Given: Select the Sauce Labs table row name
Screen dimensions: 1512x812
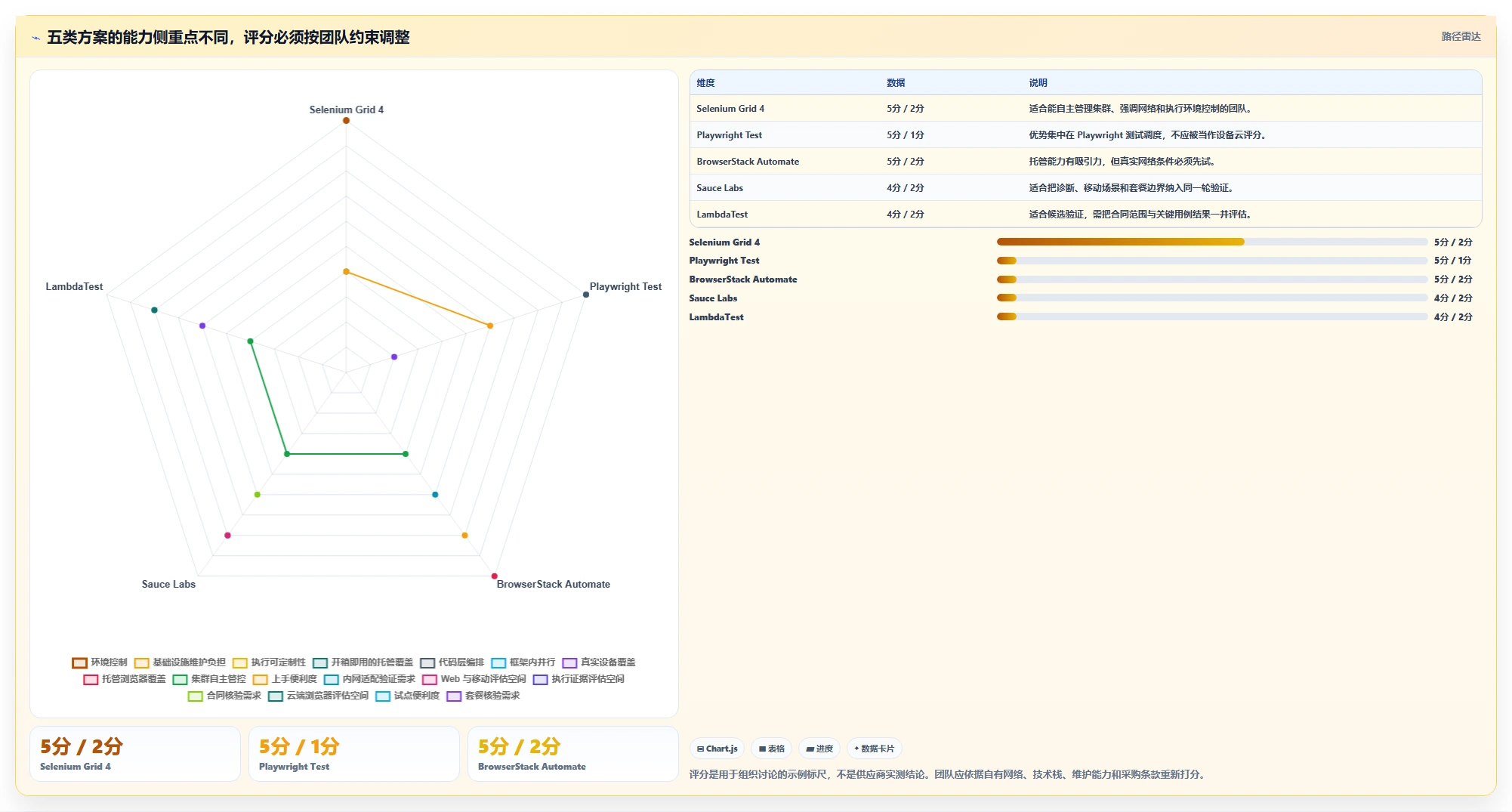Looking at the screenshot, I should click(x=720, y=188).
